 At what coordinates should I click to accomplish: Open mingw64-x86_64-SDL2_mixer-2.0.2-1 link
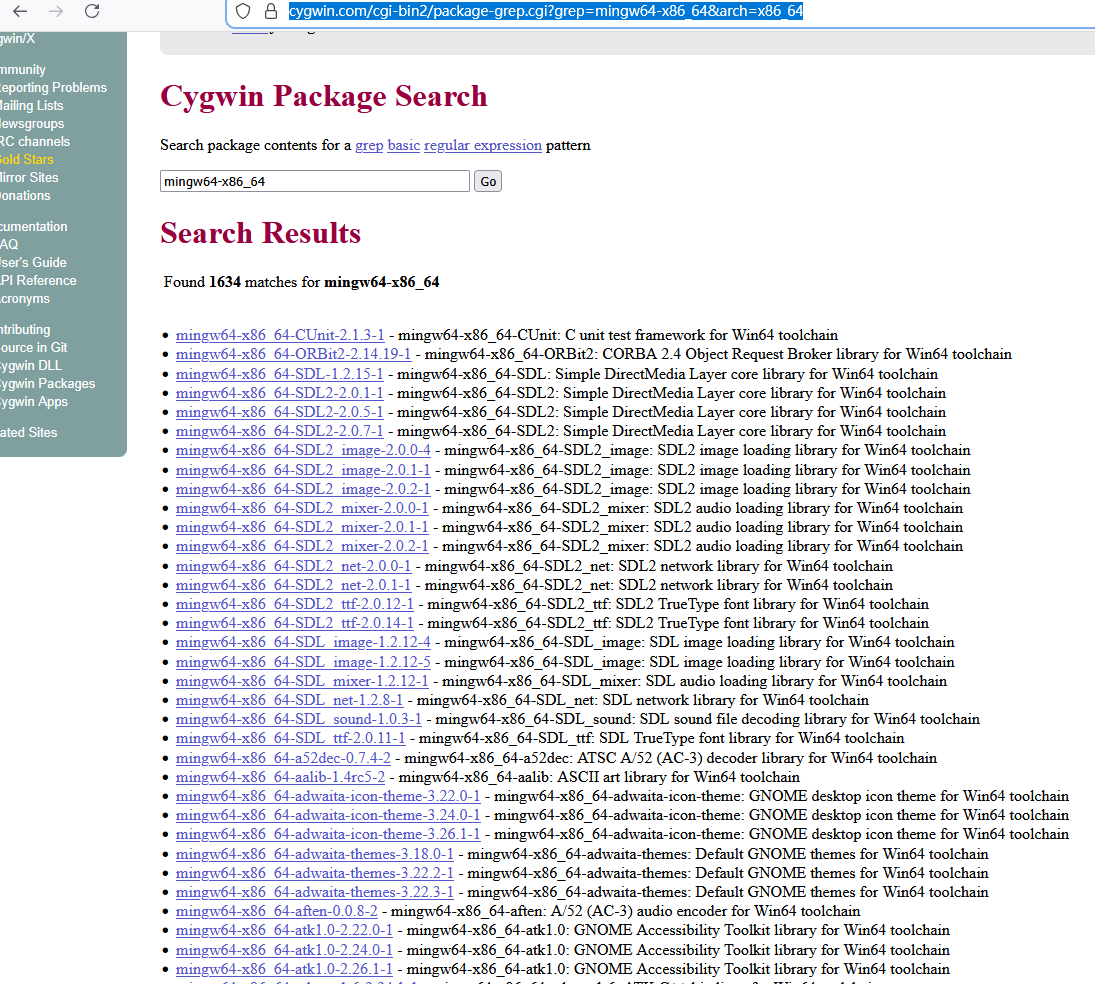(302, 546)
